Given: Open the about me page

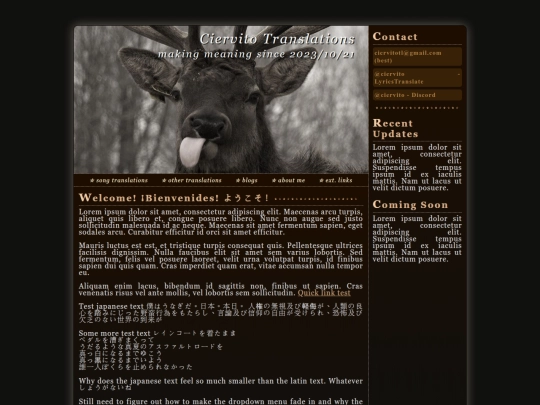Looking at the screenshot, I should click(x=288, y=180).
